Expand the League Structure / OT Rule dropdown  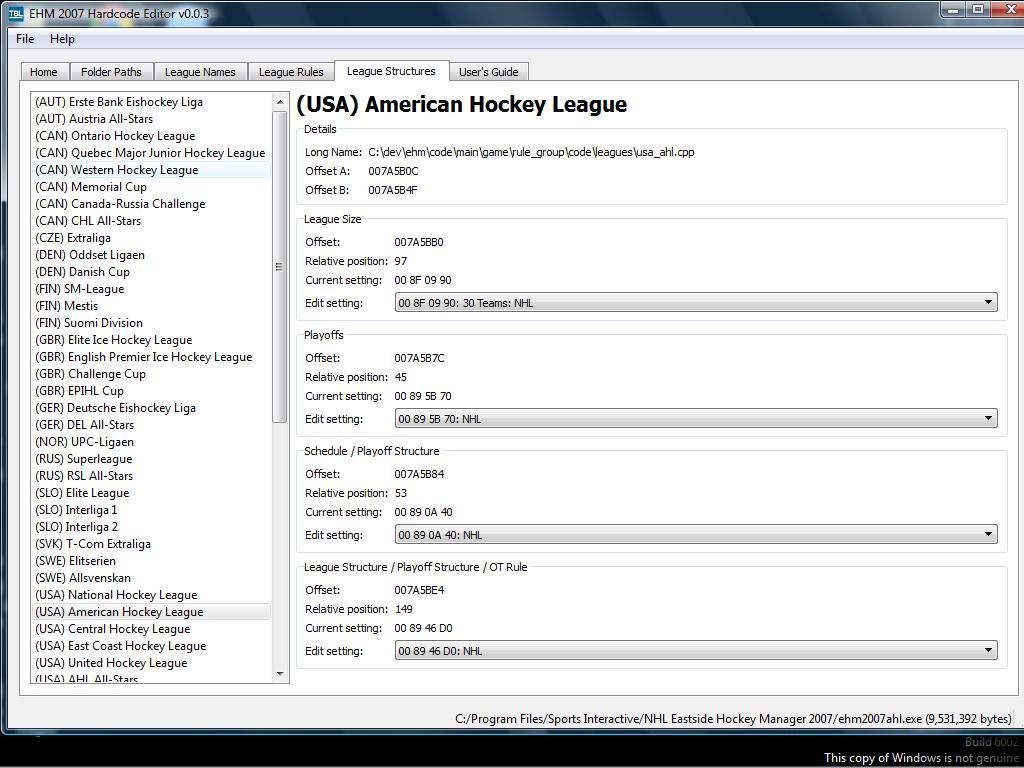[696, 650]
